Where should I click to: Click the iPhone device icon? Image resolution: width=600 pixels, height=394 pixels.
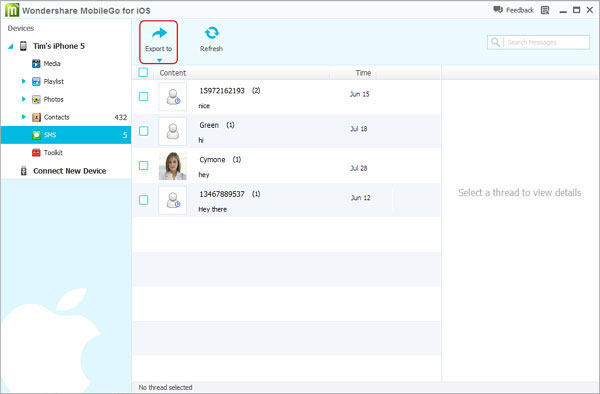(x=23, y=46)
